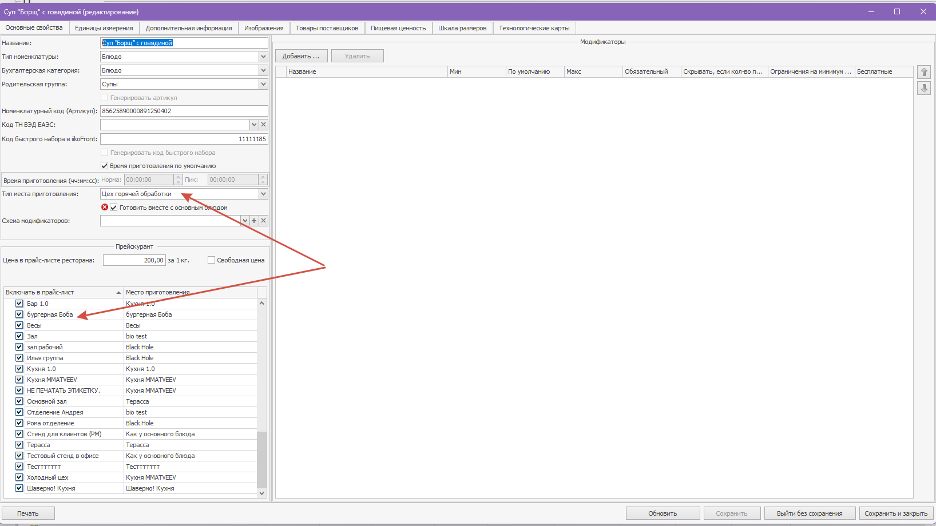Open the Пищевая ценность tab
This screenshot has height=526, width=936.
tap(400, 28)
